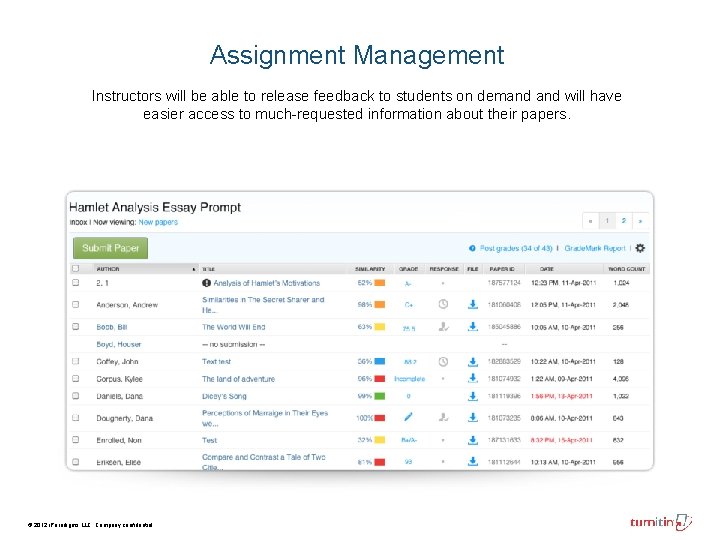
Task: Sort table by File column header
Action: point(472,269)
